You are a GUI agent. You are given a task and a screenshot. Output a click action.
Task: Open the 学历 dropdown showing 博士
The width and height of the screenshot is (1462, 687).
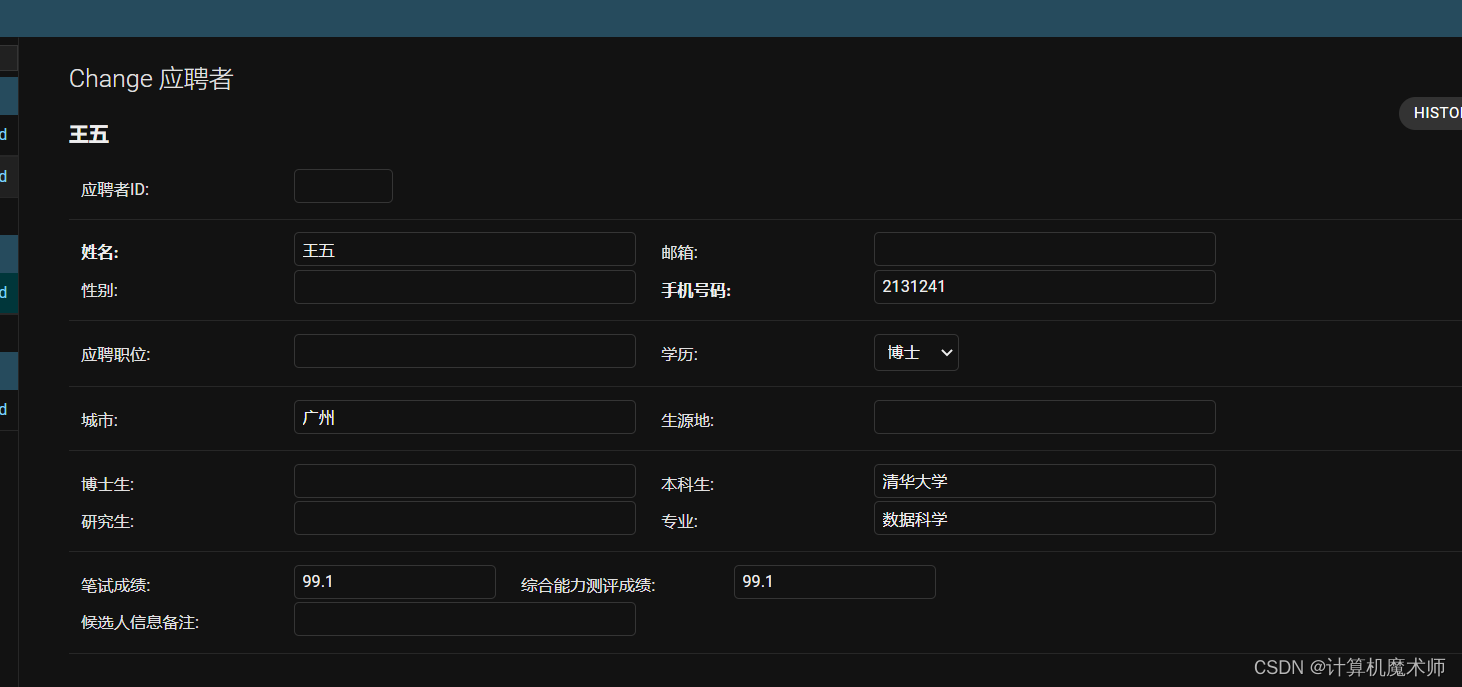point(916,352)
